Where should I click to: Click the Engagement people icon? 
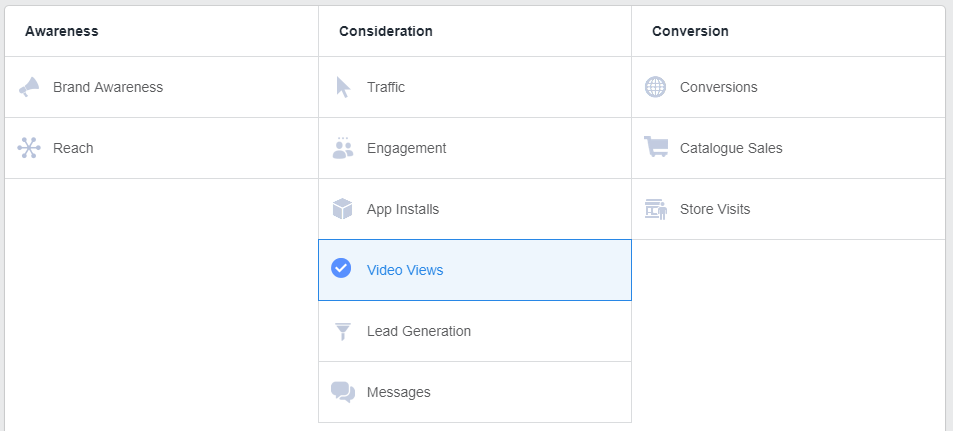343,148
